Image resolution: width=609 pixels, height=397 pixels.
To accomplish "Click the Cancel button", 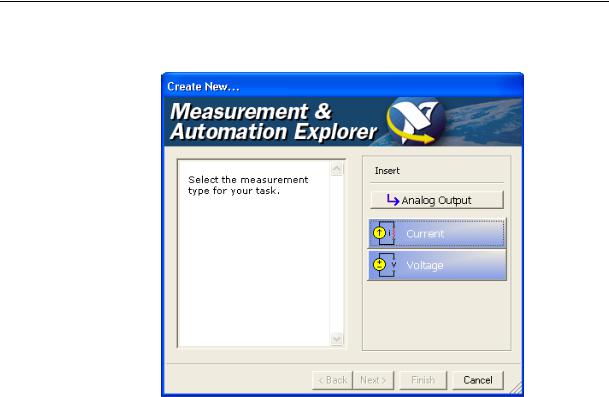I will 478,380.
